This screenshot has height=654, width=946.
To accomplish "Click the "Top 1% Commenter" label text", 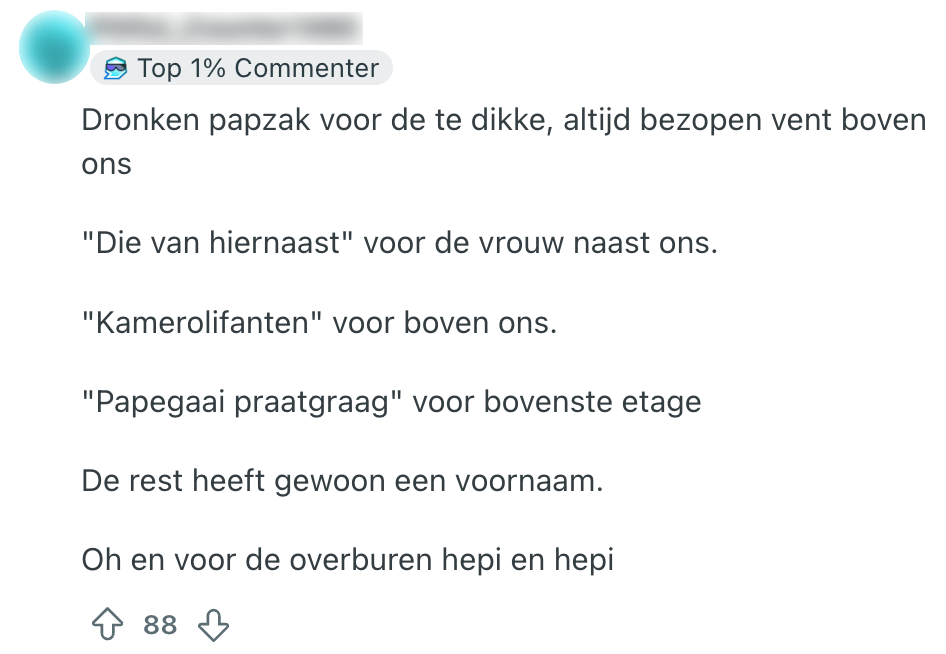I will tap(258, 69).
